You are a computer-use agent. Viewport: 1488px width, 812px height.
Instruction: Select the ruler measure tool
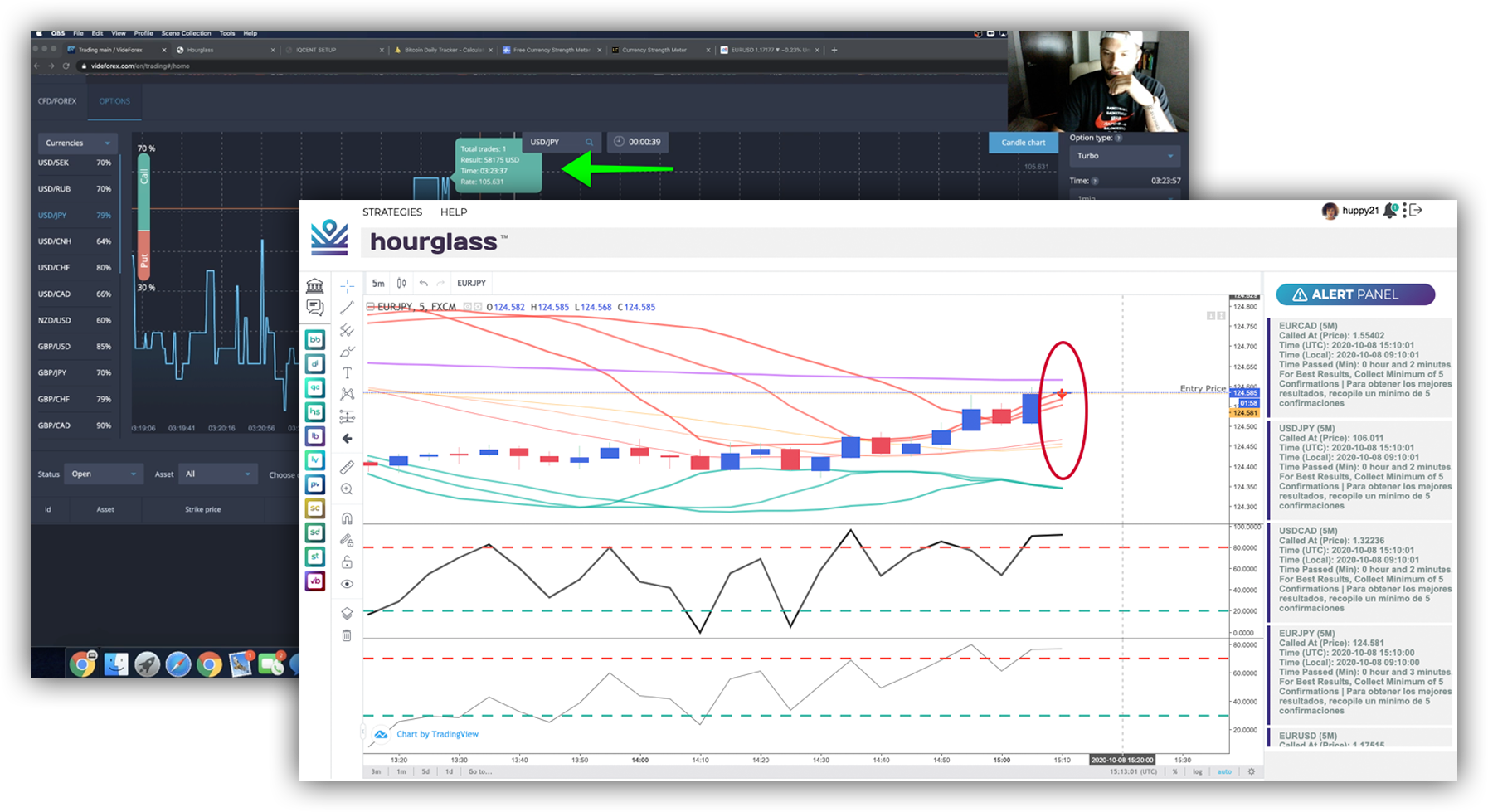[x=348, y=468]
